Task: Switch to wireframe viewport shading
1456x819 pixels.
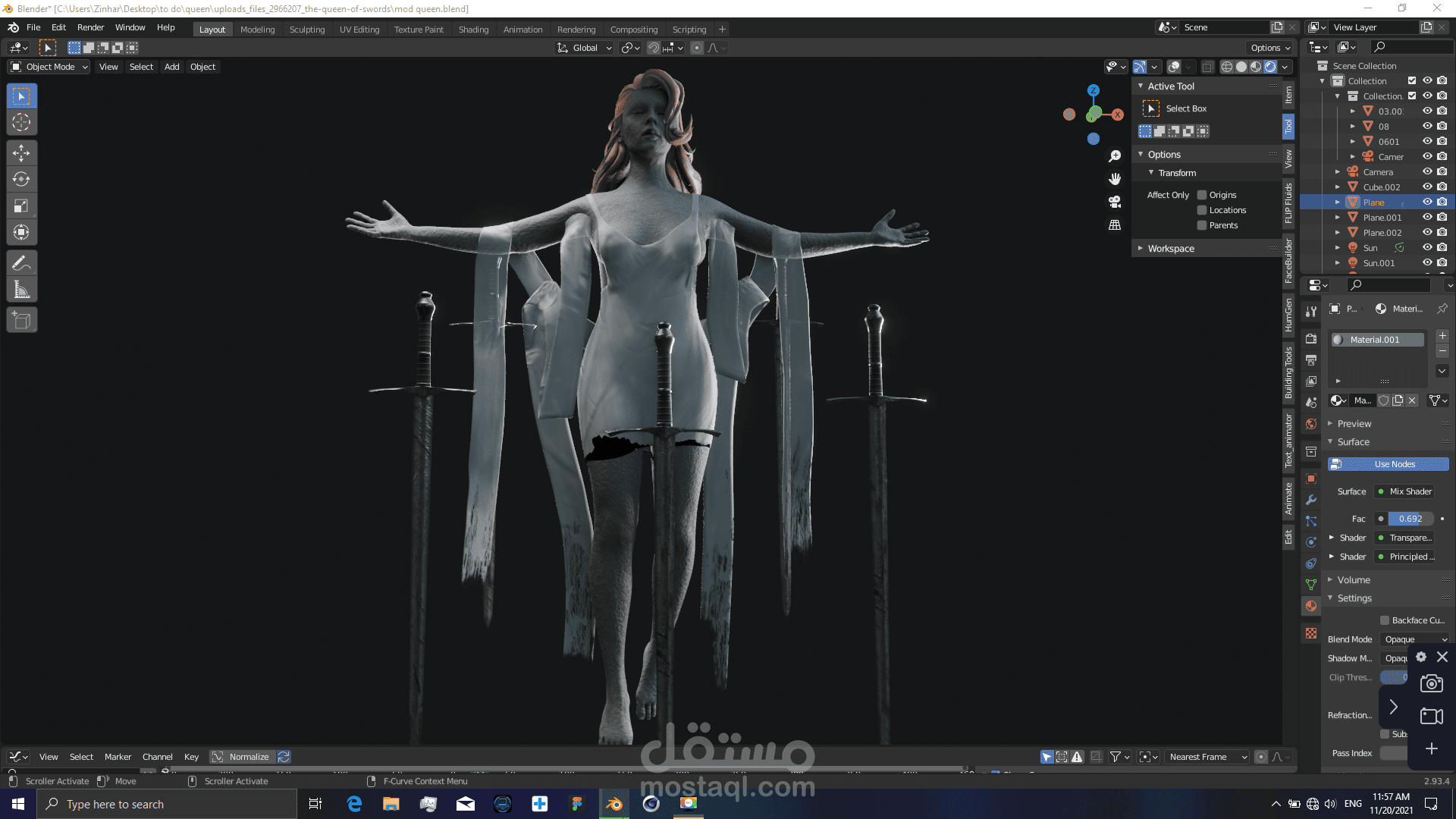Action: coord(1227,67)
